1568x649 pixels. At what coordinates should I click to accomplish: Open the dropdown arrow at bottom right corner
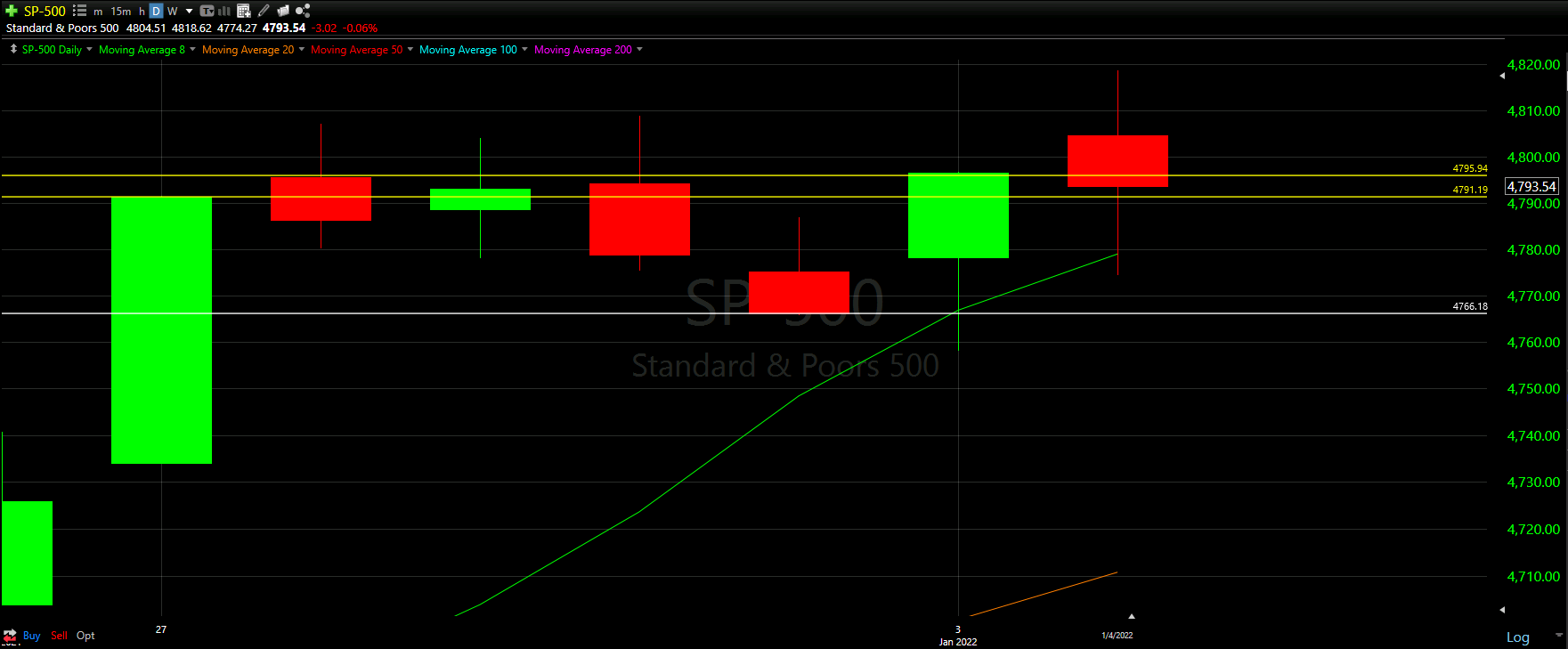tap(1558, 636)
